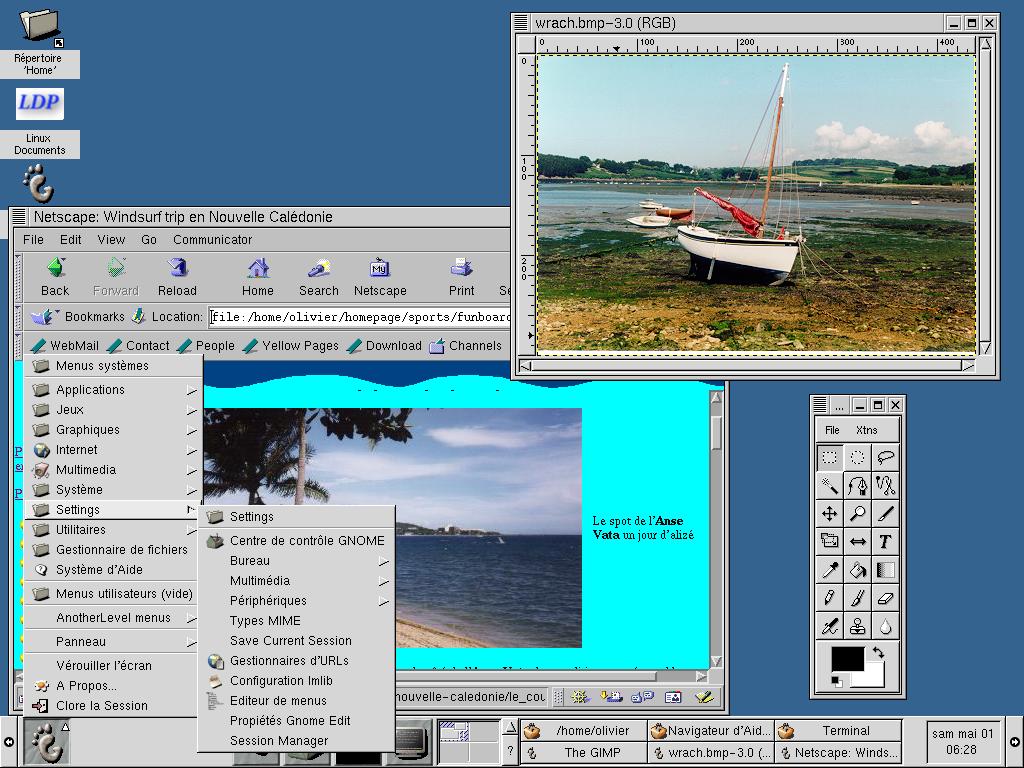Screen dimensions: 1024x768
Task: Select the Bezier paths pen tool
Action: 857,485
